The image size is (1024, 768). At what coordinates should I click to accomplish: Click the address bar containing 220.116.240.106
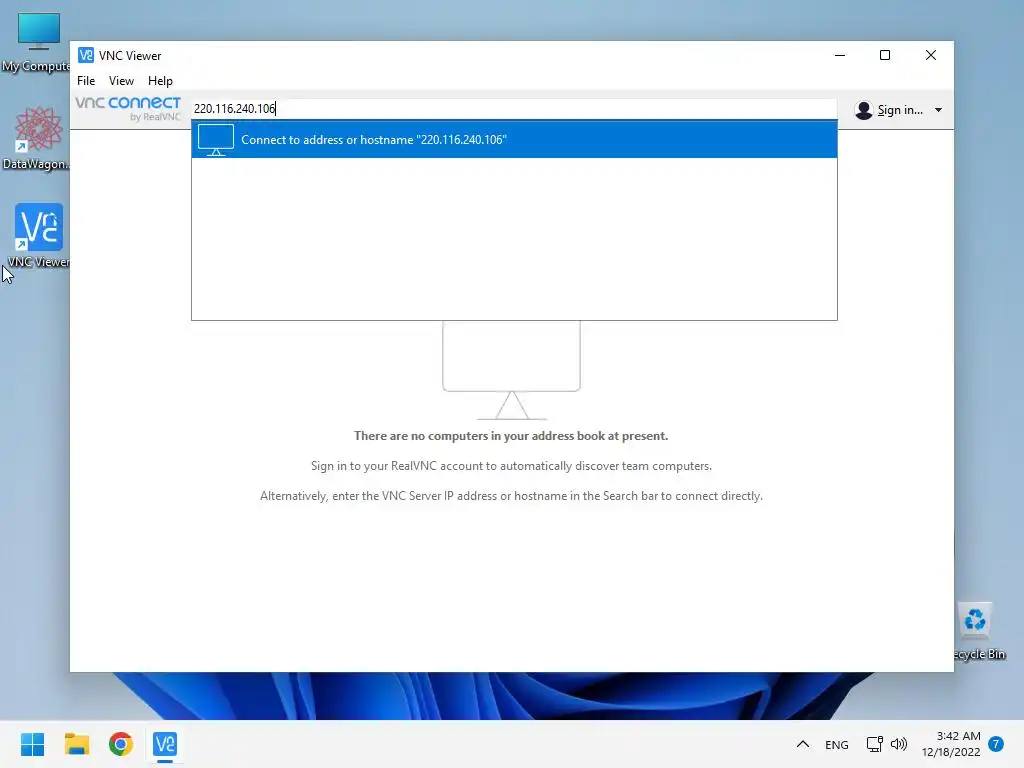pos(514,108)
